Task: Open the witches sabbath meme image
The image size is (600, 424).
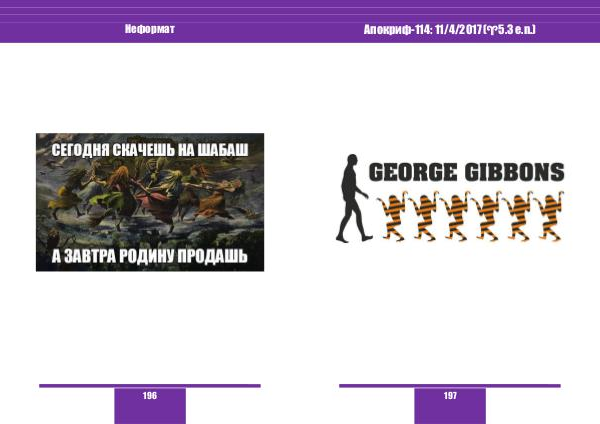Action: point(150,203)
